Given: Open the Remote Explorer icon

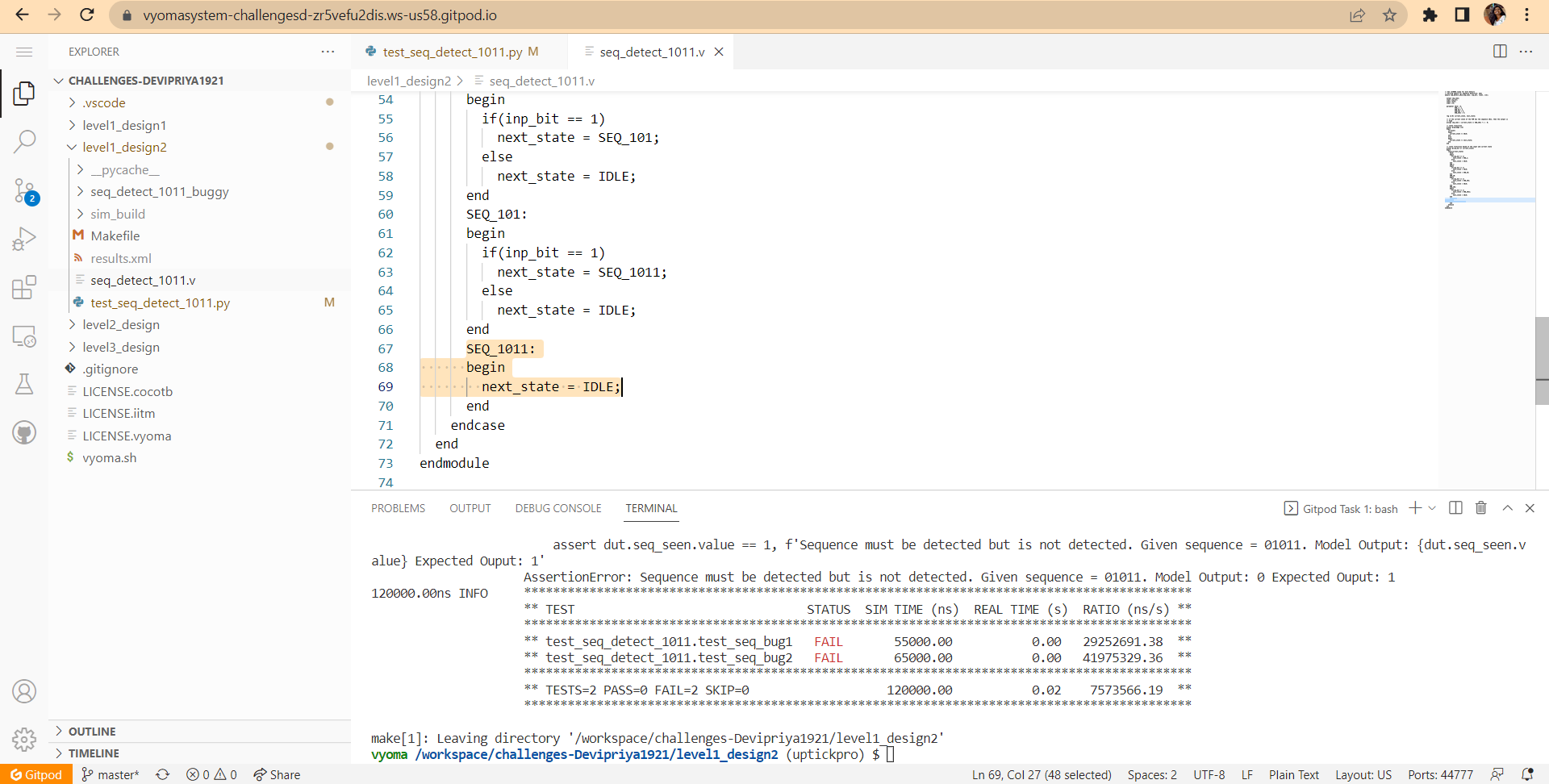Looking at the screenshot, I should pos(25,336).
